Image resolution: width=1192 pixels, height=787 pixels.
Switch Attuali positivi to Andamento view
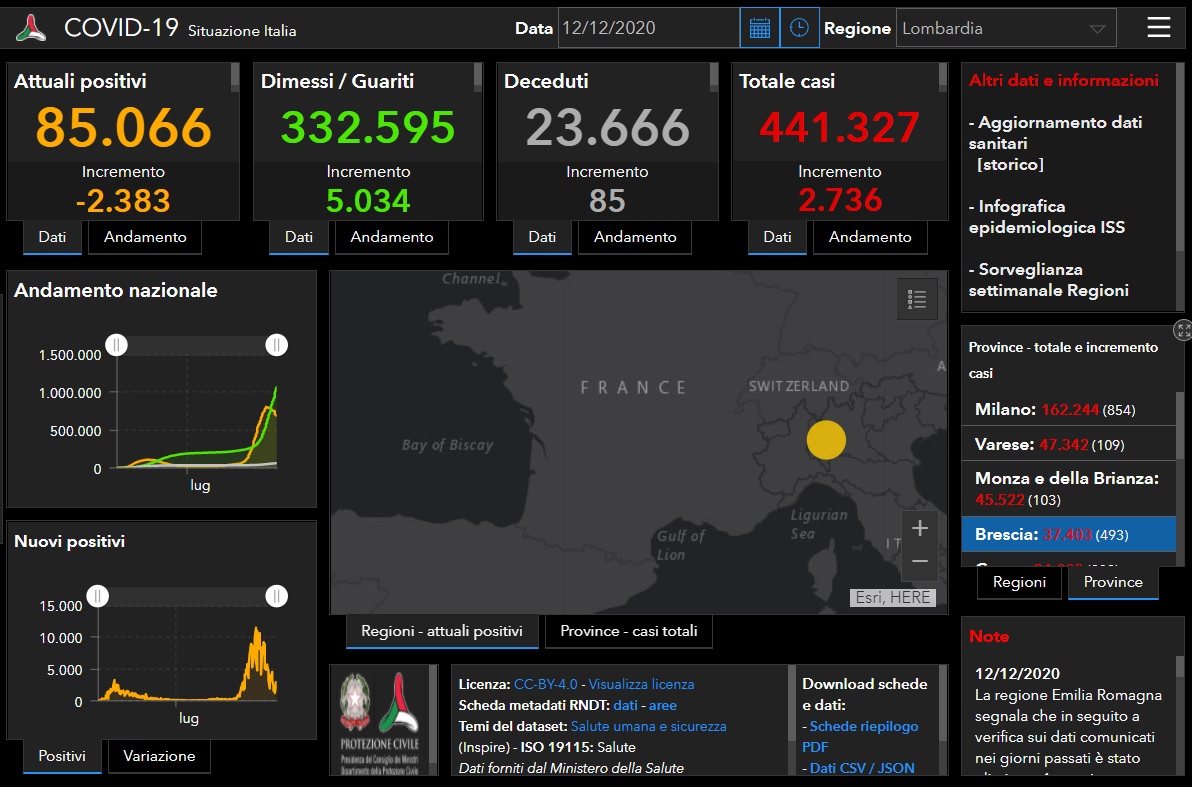[145, 237]
